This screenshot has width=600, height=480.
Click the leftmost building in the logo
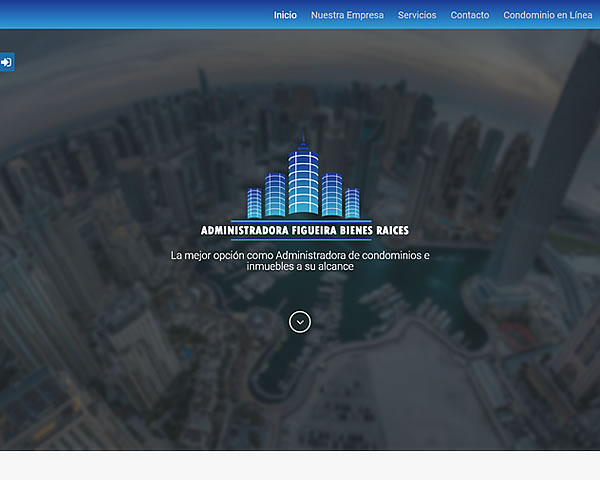coord(254,200)
